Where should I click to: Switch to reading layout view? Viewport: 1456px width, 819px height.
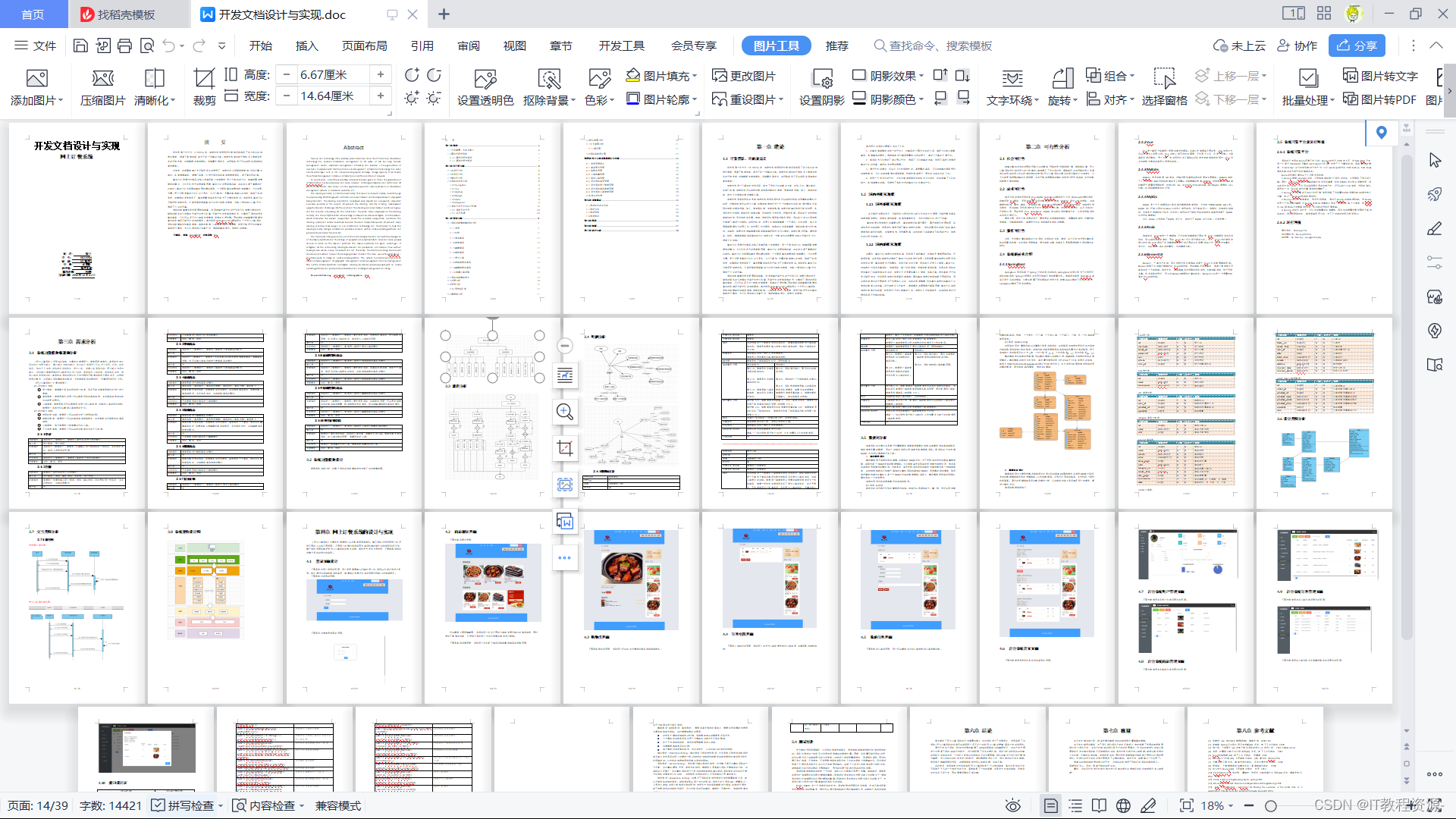(1100, 805)
